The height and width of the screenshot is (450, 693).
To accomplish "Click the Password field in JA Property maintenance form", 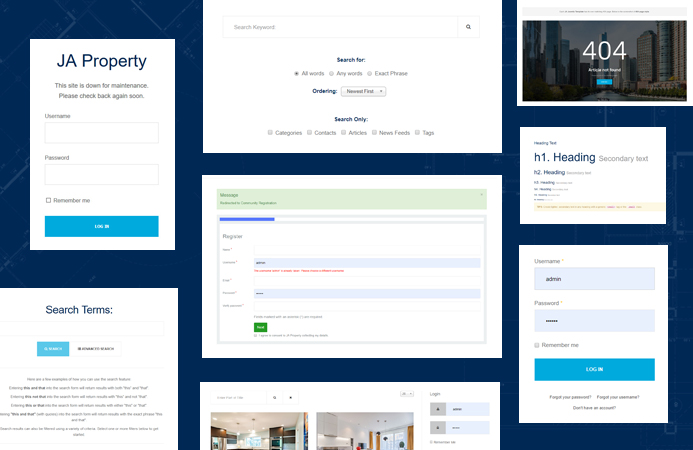I will click(102, 175).
